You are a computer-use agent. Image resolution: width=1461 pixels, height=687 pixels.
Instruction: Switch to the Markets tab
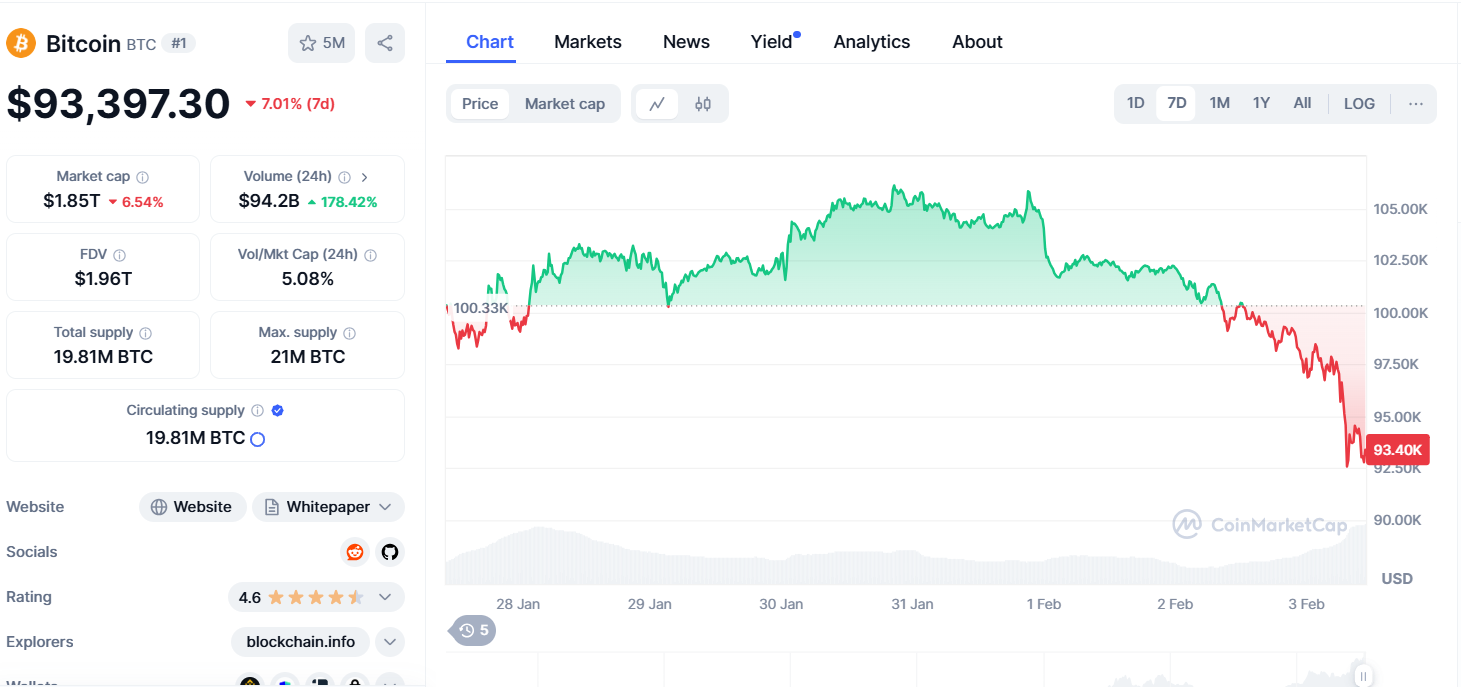pos(587,42)
